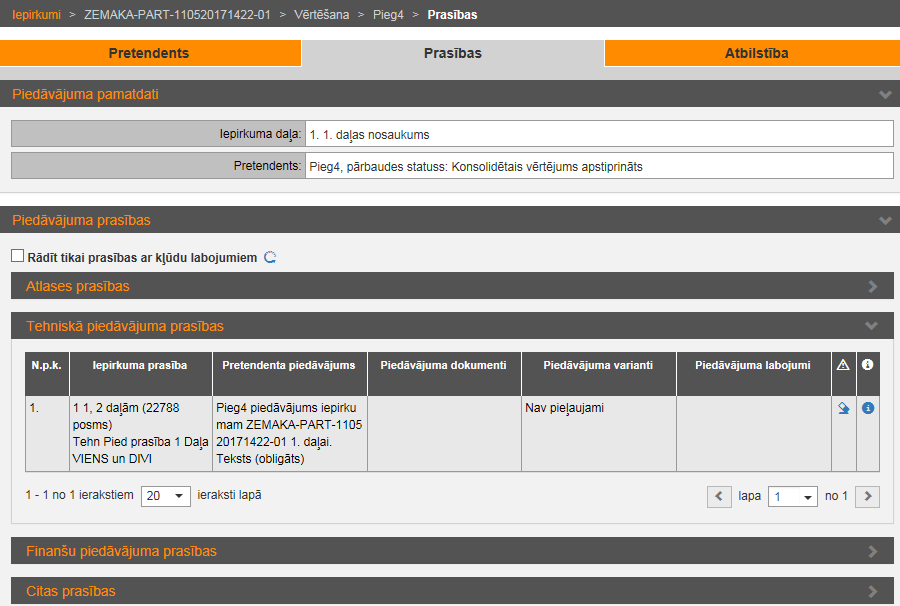Click the Pretendents value field
The image size is (900, 606).
600,166
